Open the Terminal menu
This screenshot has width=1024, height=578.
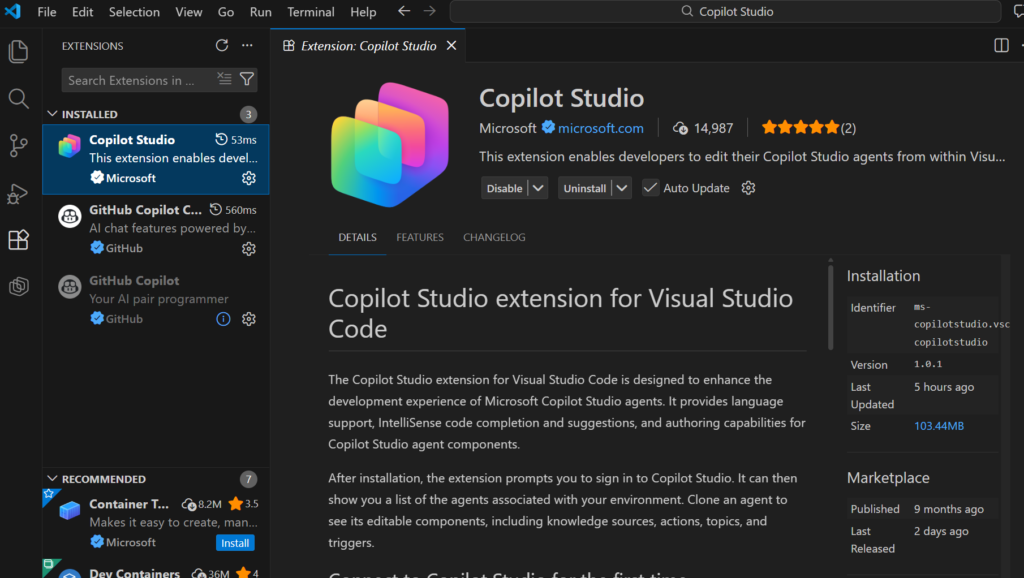click(311, 12)
